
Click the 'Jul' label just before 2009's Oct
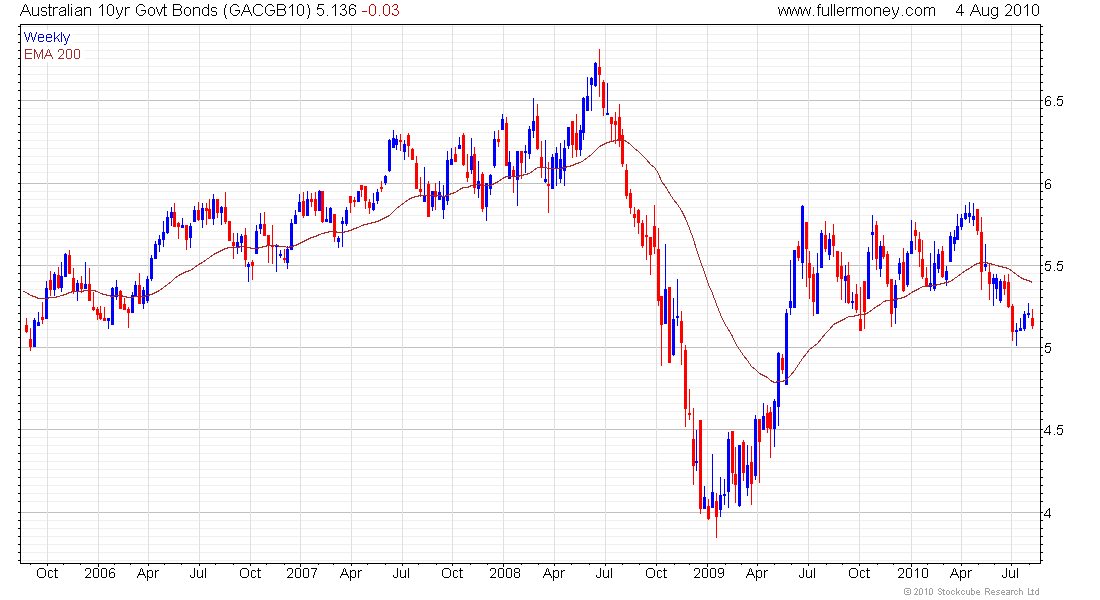807,573
